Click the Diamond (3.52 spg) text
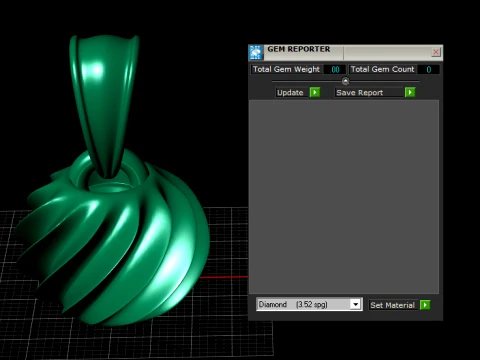The height and width of the screenshot is (360, 480). [293, 304]
